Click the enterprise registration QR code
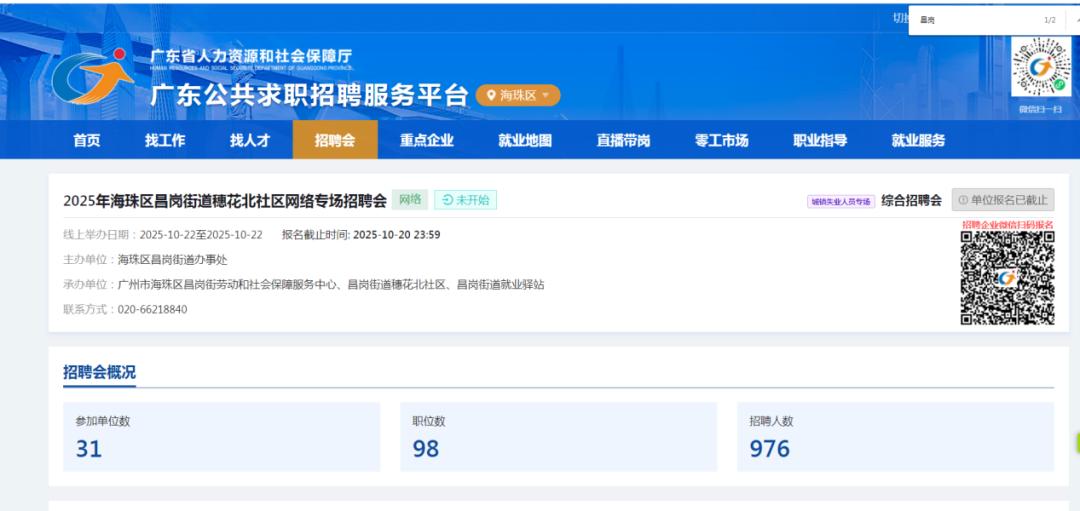Image resolution: width=1080 pixels, height=511 pixels. click(1008, 278)
